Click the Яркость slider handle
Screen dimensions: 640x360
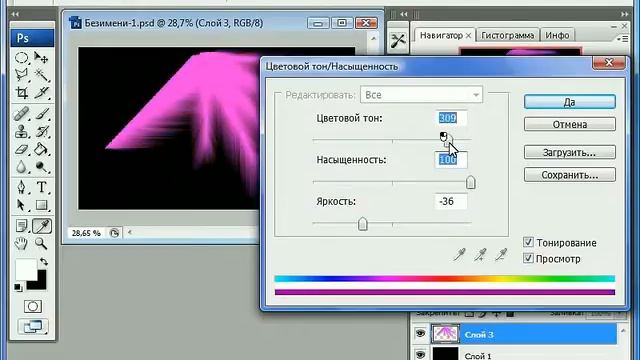click(362, 224)
